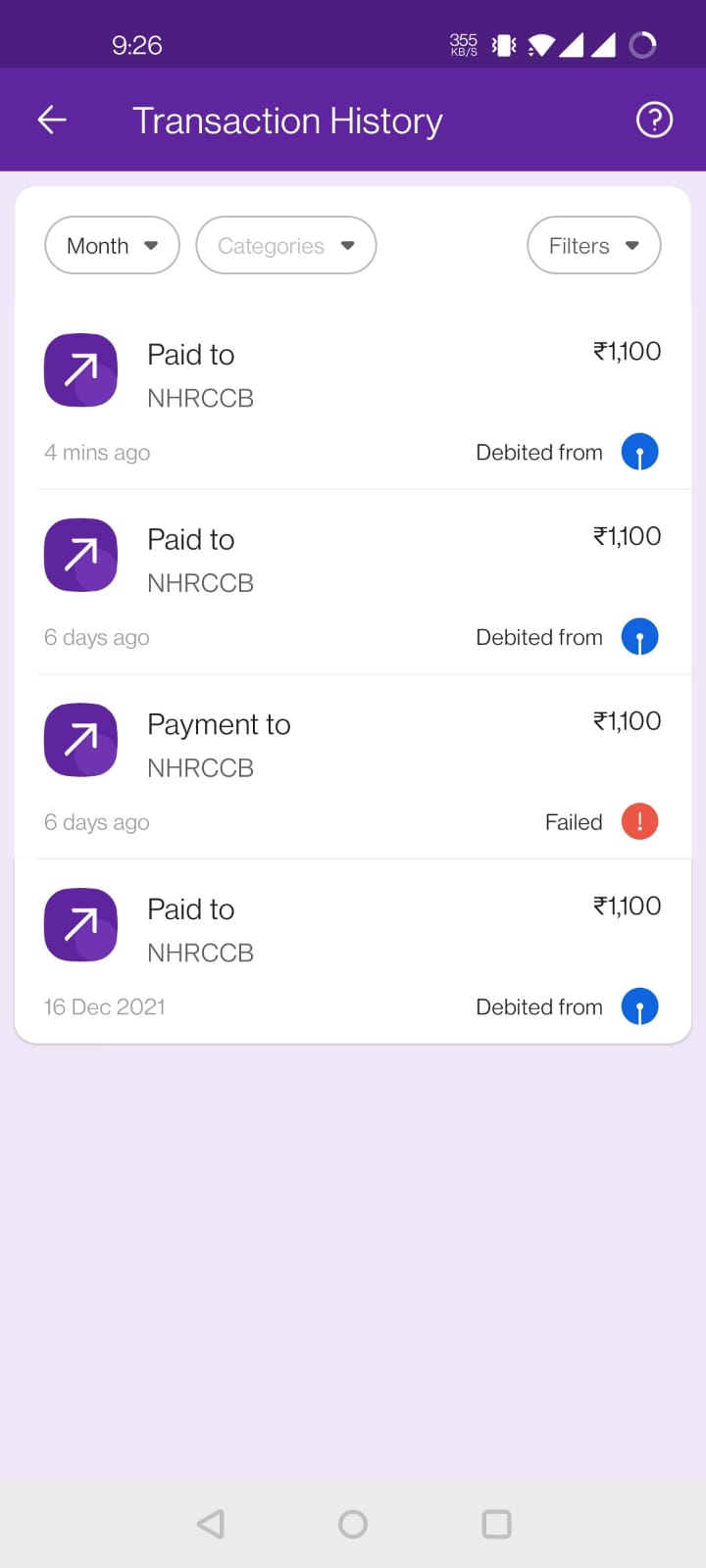Open the Filters dropdown
706x1568 pixels.
593,245
